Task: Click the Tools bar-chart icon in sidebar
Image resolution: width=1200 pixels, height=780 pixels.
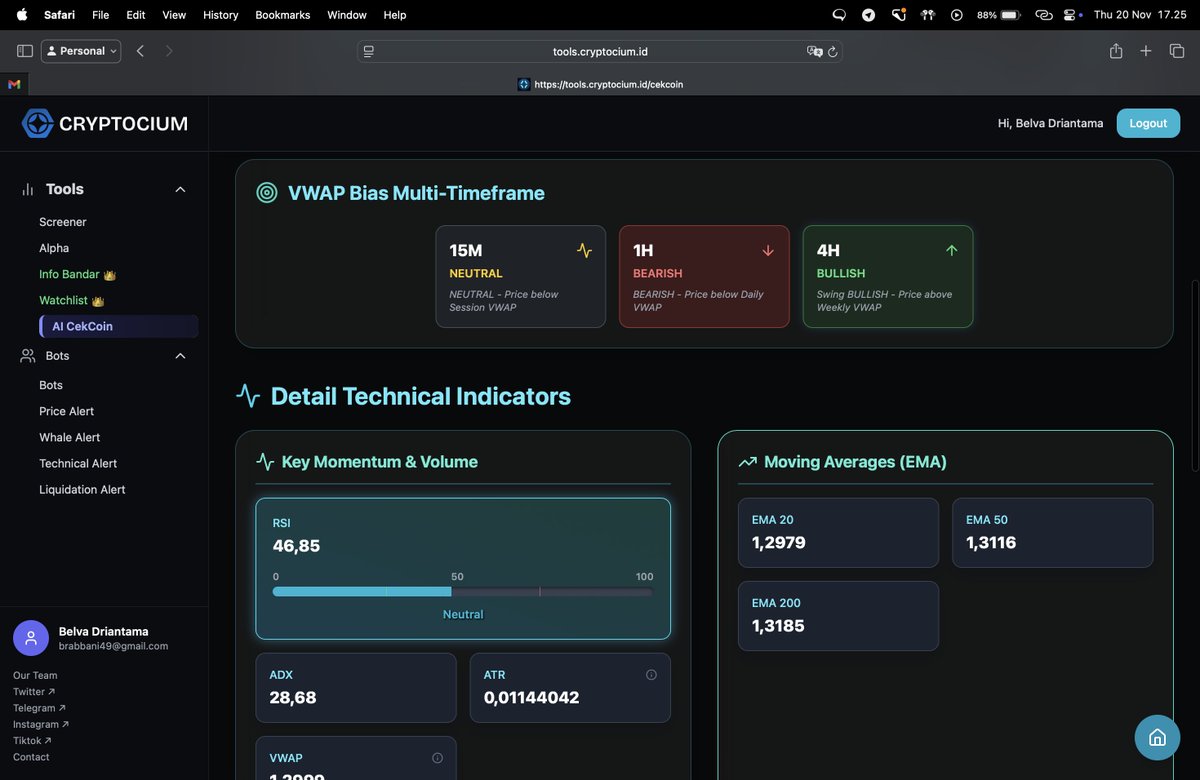Action: (28, 189)
